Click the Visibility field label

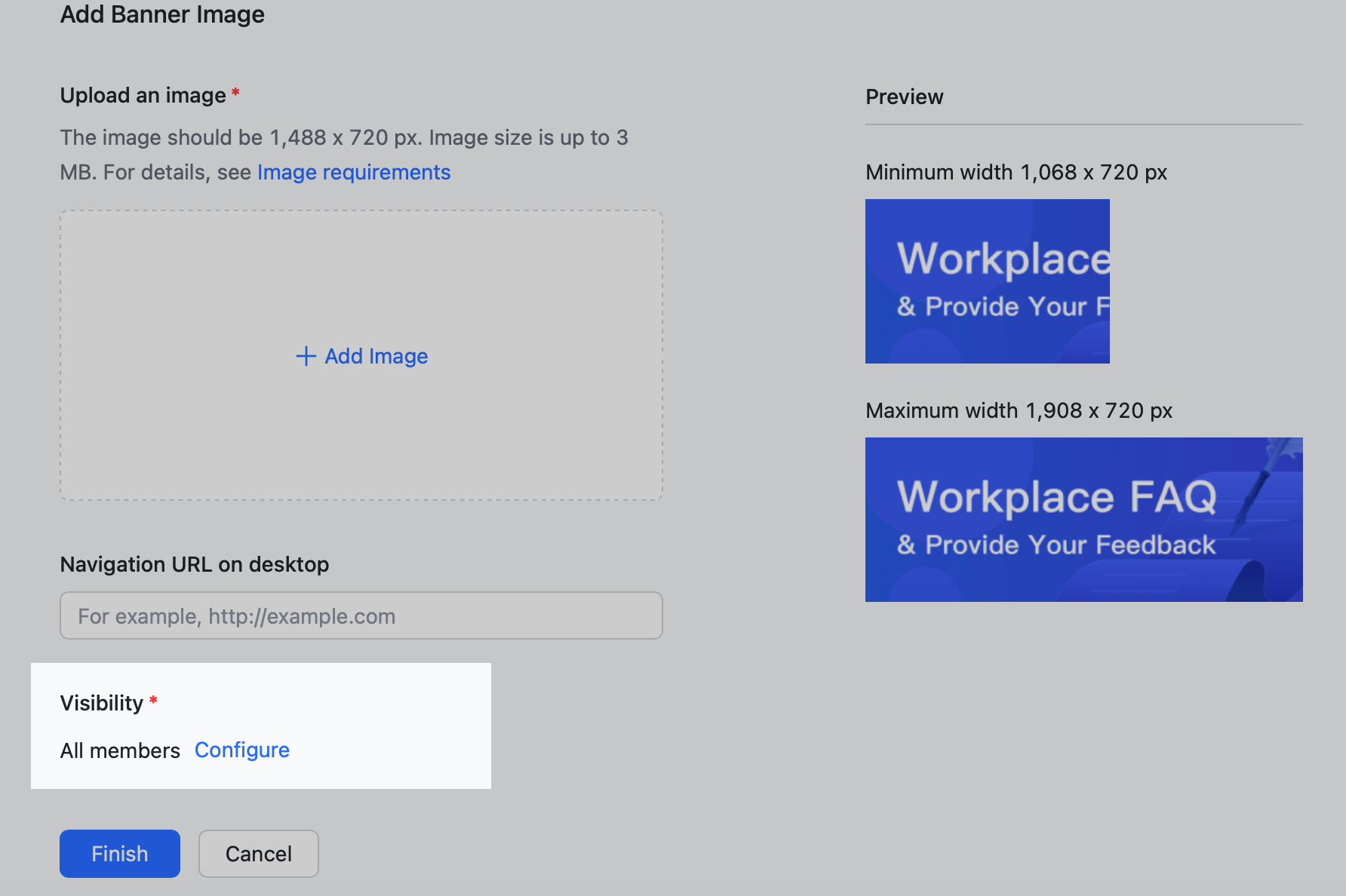point(102,702)
